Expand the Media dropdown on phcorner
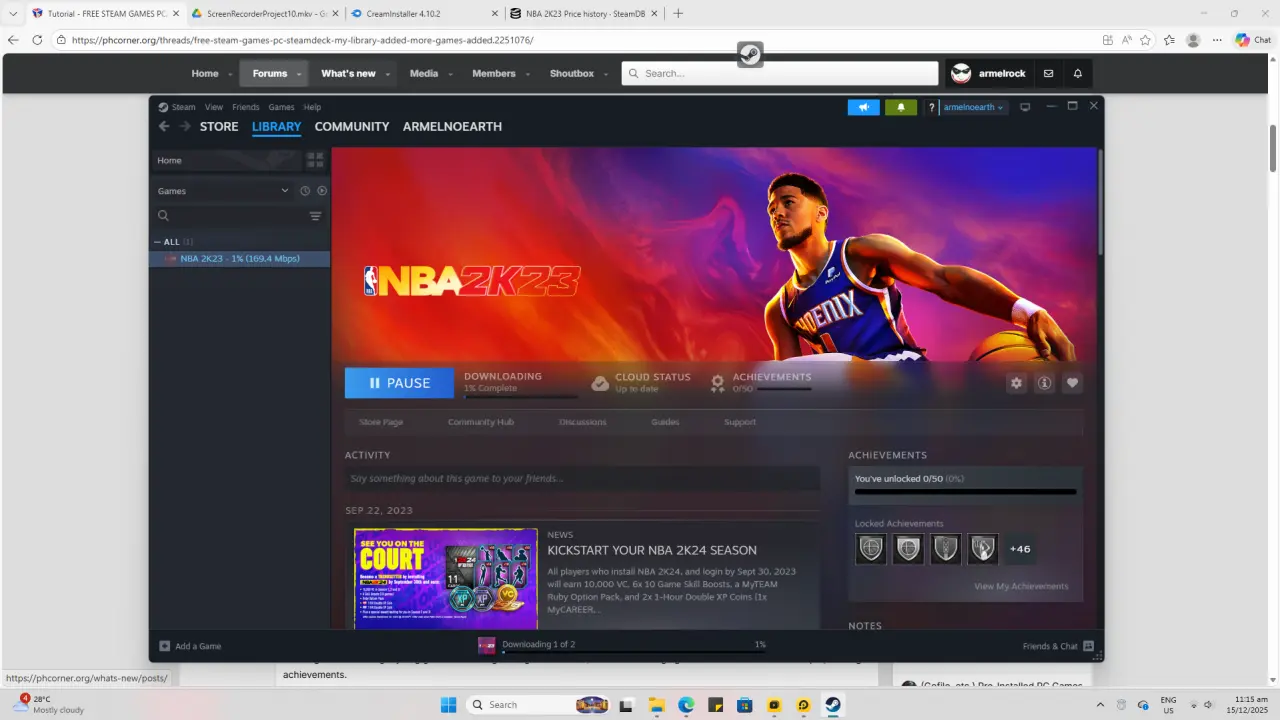The width and height of the screenshot is (1280, 720). [x=450, y=74]
